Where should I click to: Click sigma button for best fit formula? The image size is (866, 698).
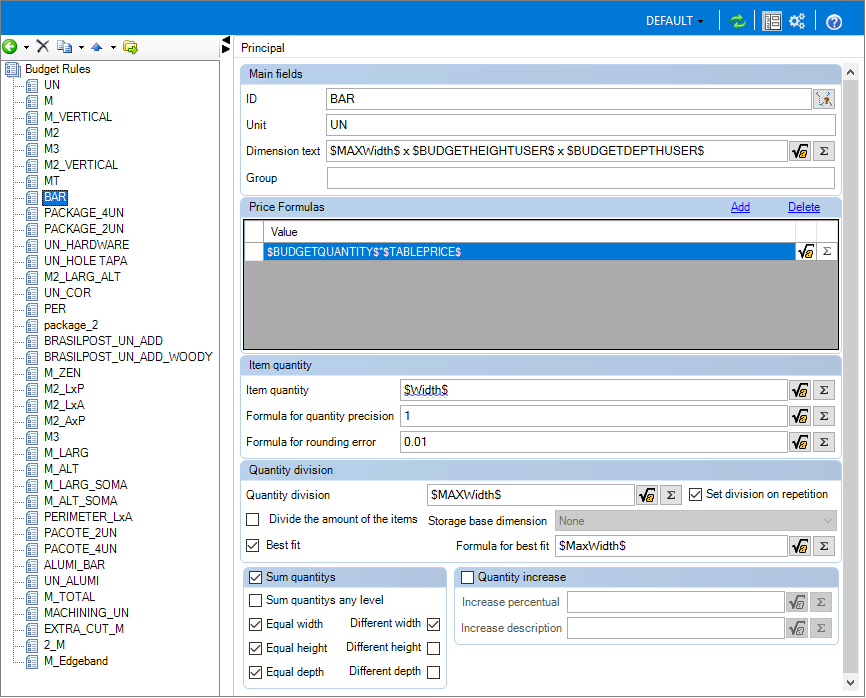[823, 546]
